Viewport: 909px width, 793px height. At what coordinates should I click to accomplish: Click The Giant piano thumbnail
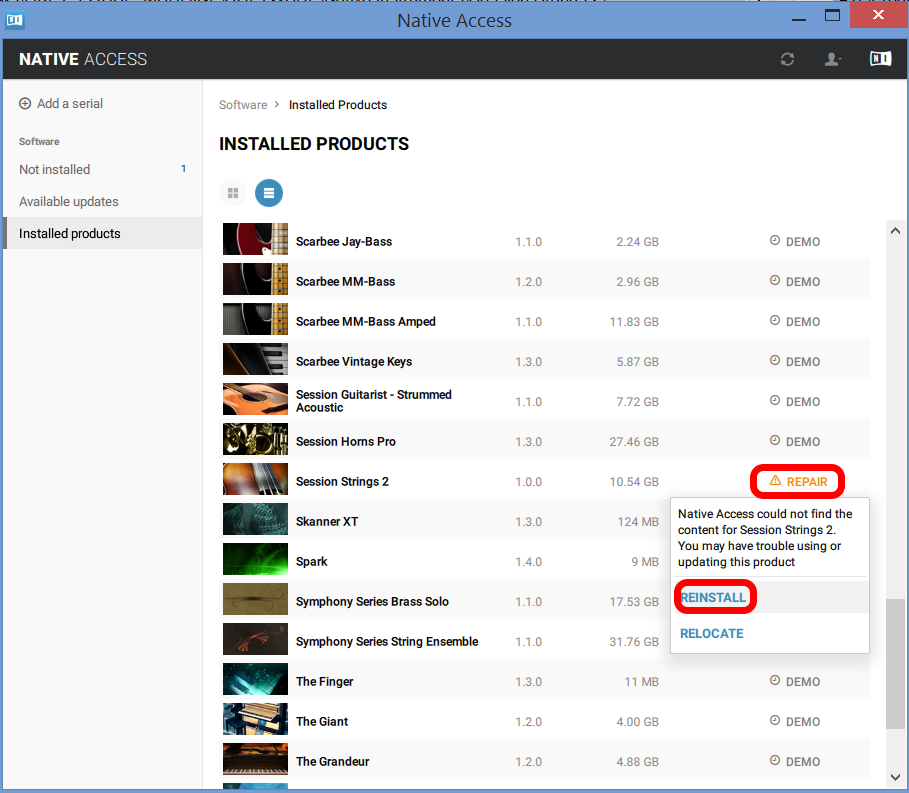[x=255, y=719]
